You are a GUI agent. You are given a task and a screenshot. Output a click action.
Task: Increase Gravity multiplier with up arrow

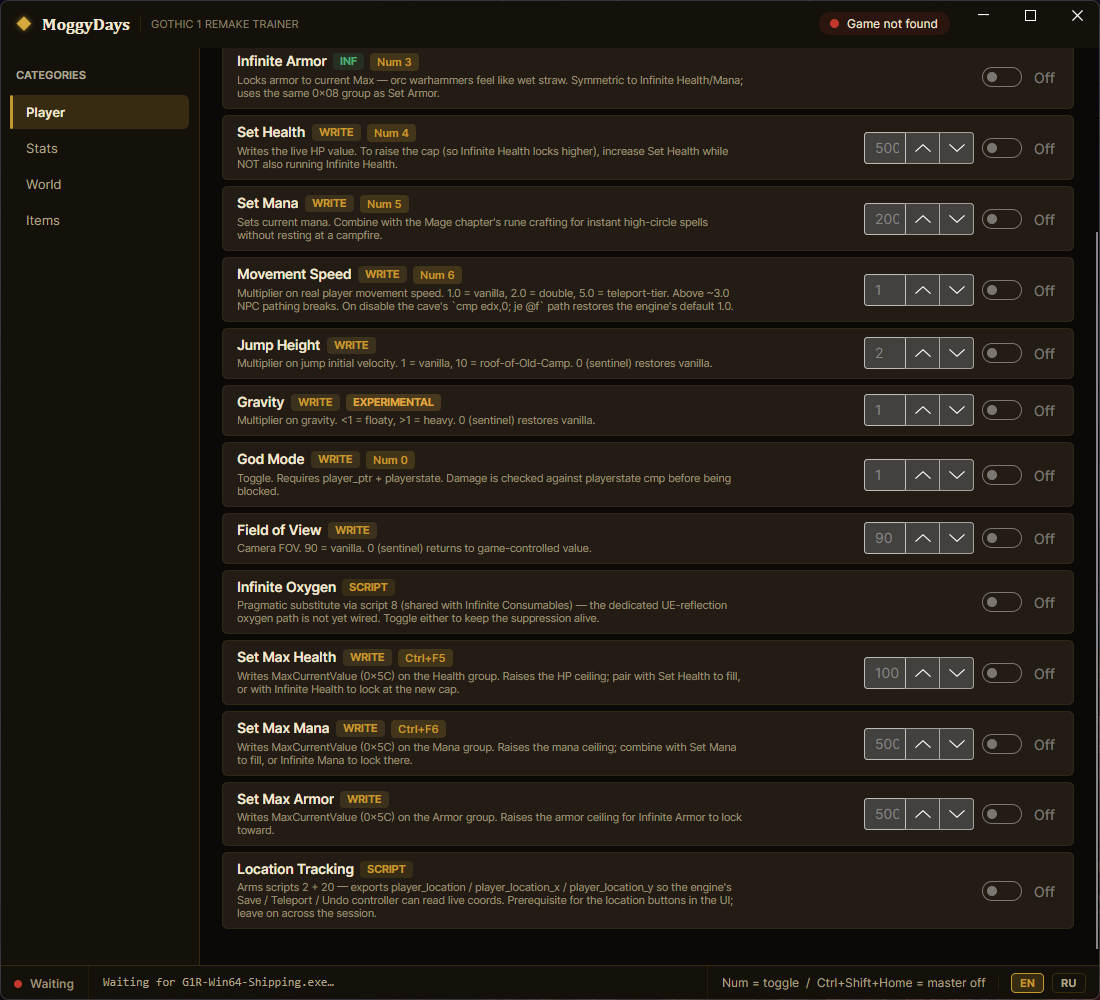(923, 410)
